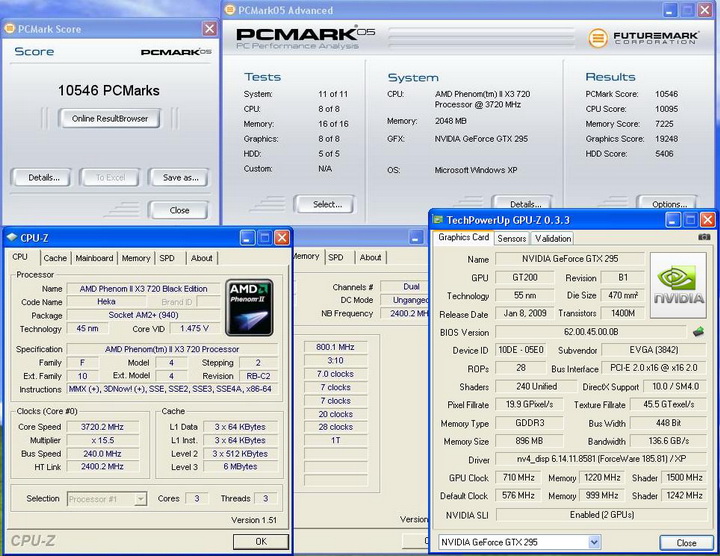720x556 pixels.
Task: Click the 10546 PCMarks score text
Action: (x=109, y=90)
